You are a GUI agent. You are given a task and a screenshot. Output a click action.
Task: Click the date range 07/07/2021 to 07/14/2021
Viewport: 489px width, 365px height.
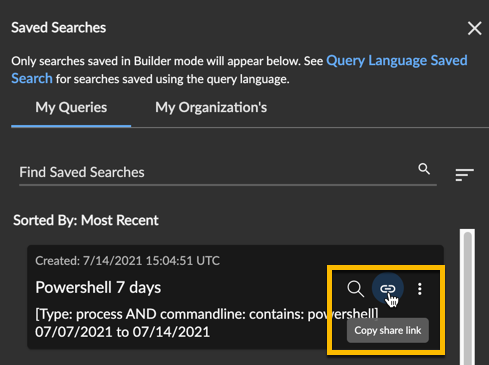coord(122,332)
